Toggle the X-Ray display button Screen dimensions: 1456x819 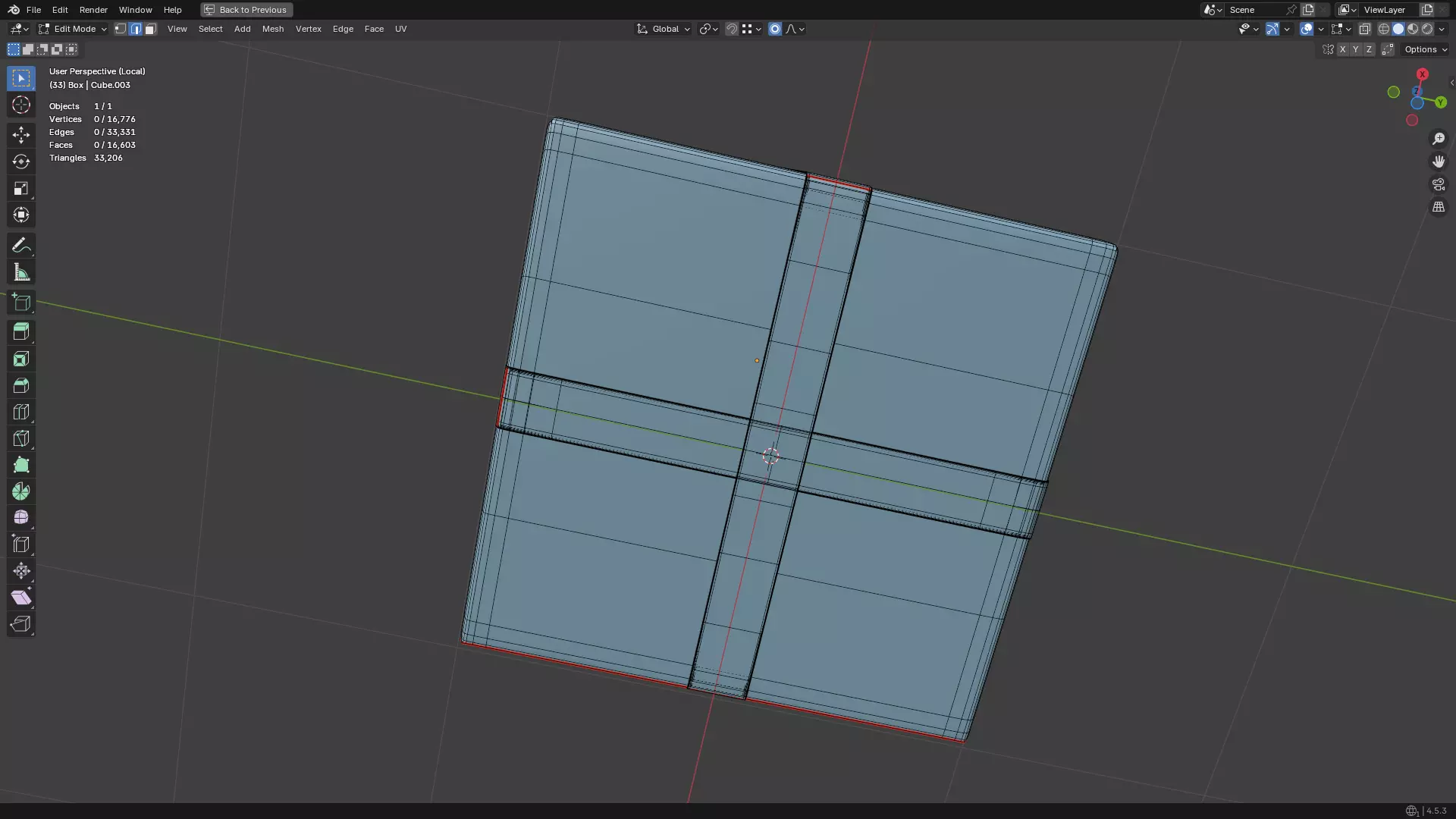[1365, 29]
